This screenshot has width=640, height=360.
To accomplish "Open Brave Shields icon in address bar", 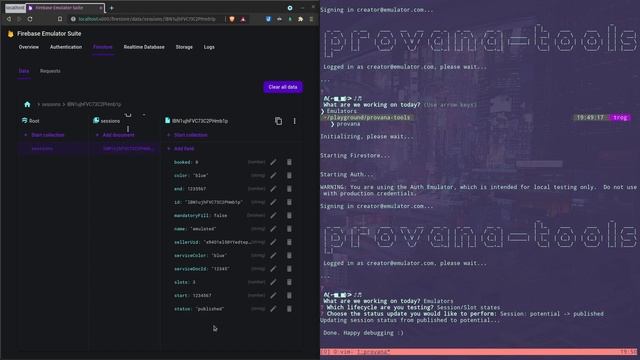I will click(x=232, y=19).
